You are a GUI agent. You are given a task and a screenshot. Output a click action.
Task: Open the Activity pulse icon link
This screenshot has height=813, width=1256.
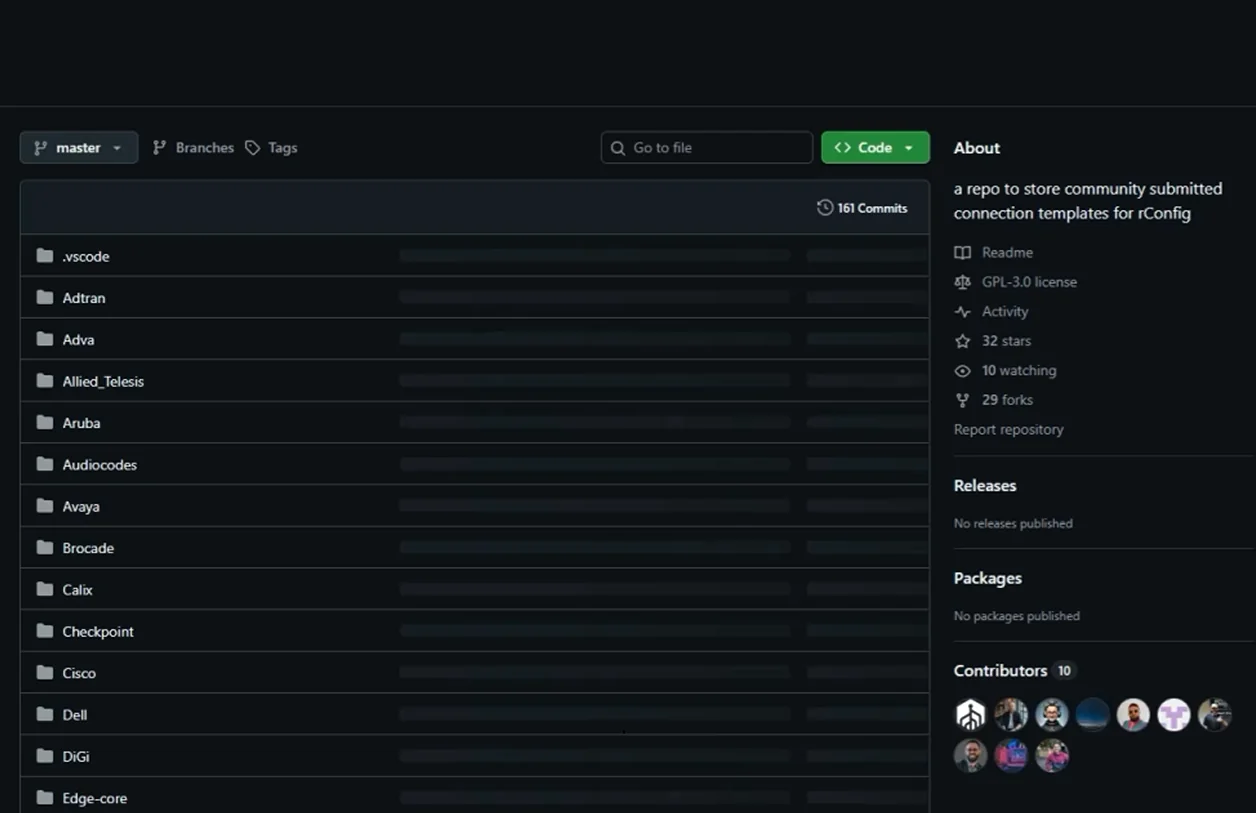pyautogui.click(x=962, y=311)
